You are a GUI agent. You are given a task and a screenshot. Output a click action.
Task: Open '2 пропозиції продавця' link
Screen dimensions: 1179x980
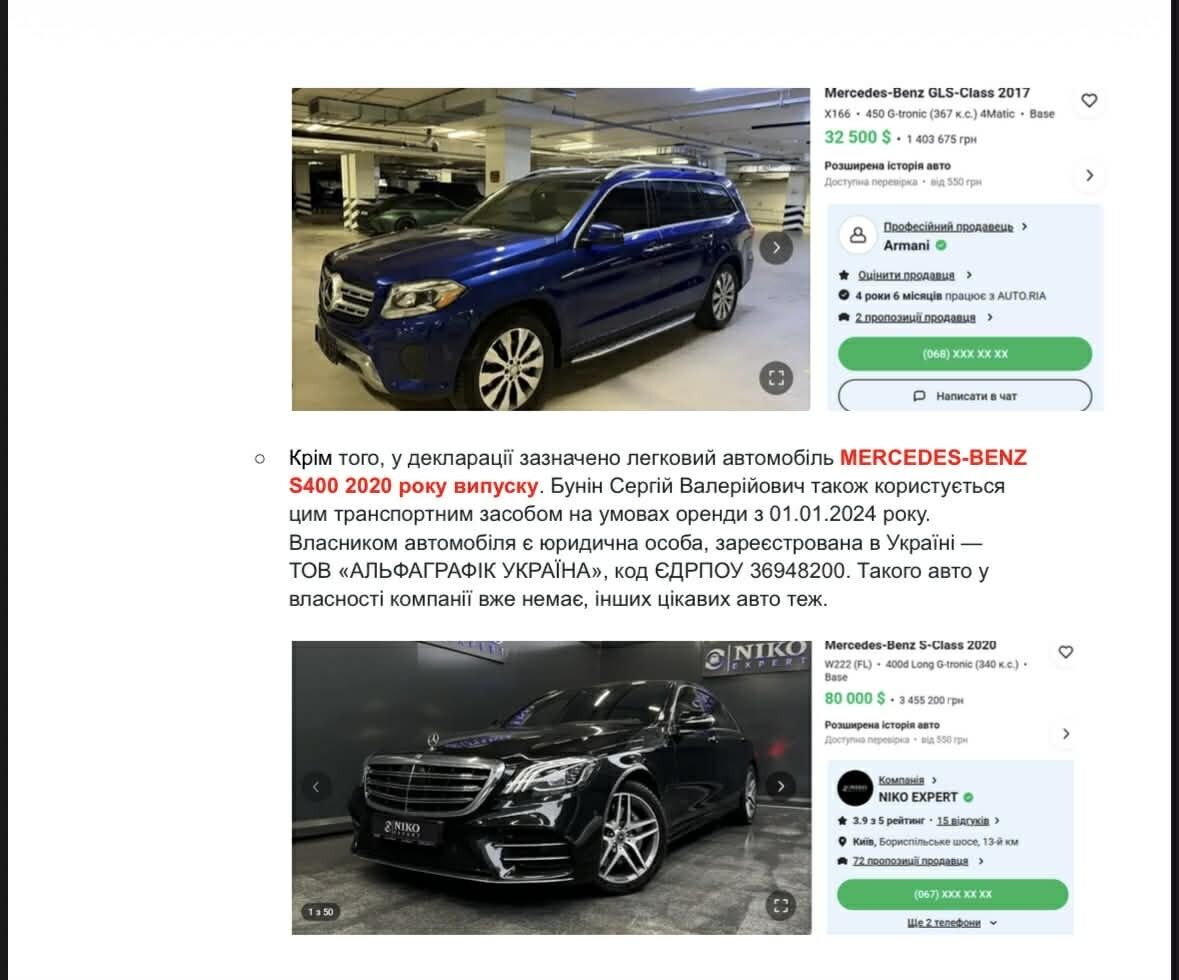915,317
